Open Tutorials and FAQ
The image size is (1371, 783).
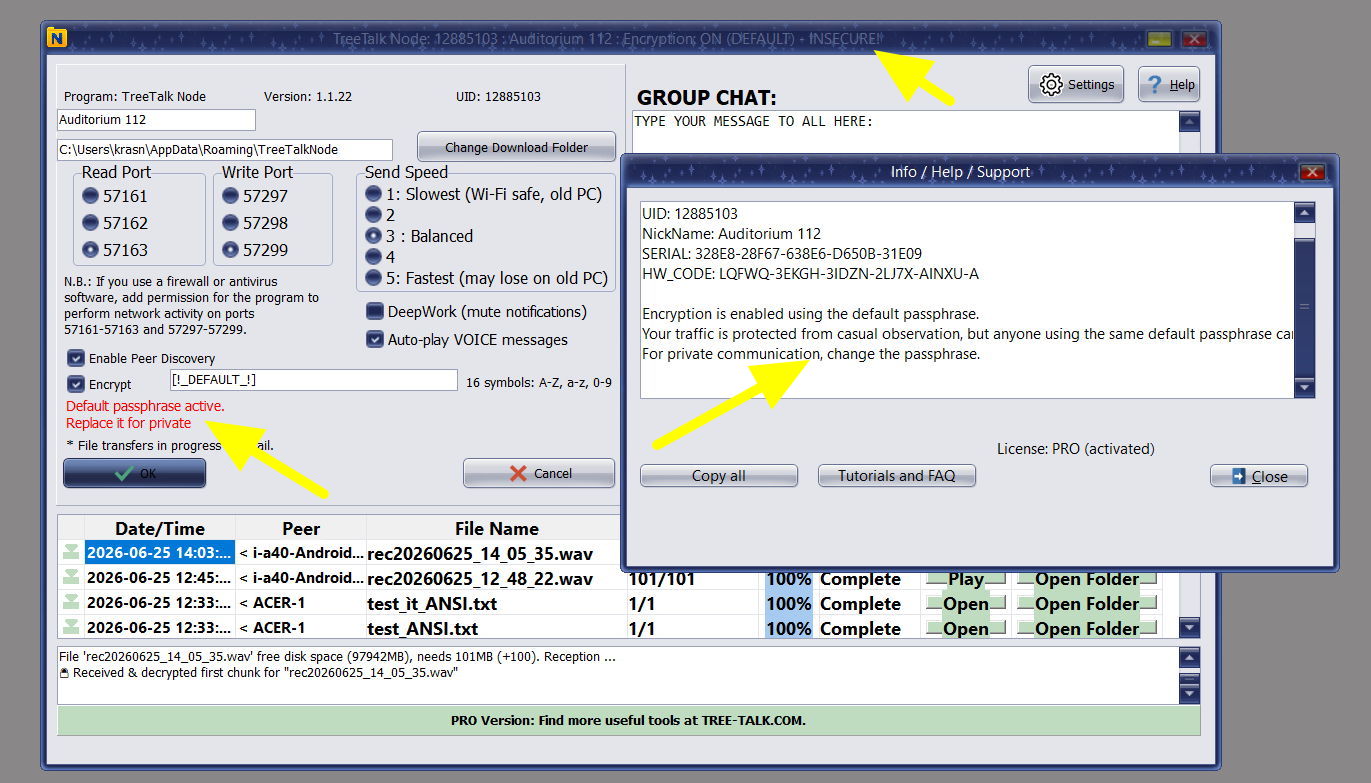click(x=897, y=476)
